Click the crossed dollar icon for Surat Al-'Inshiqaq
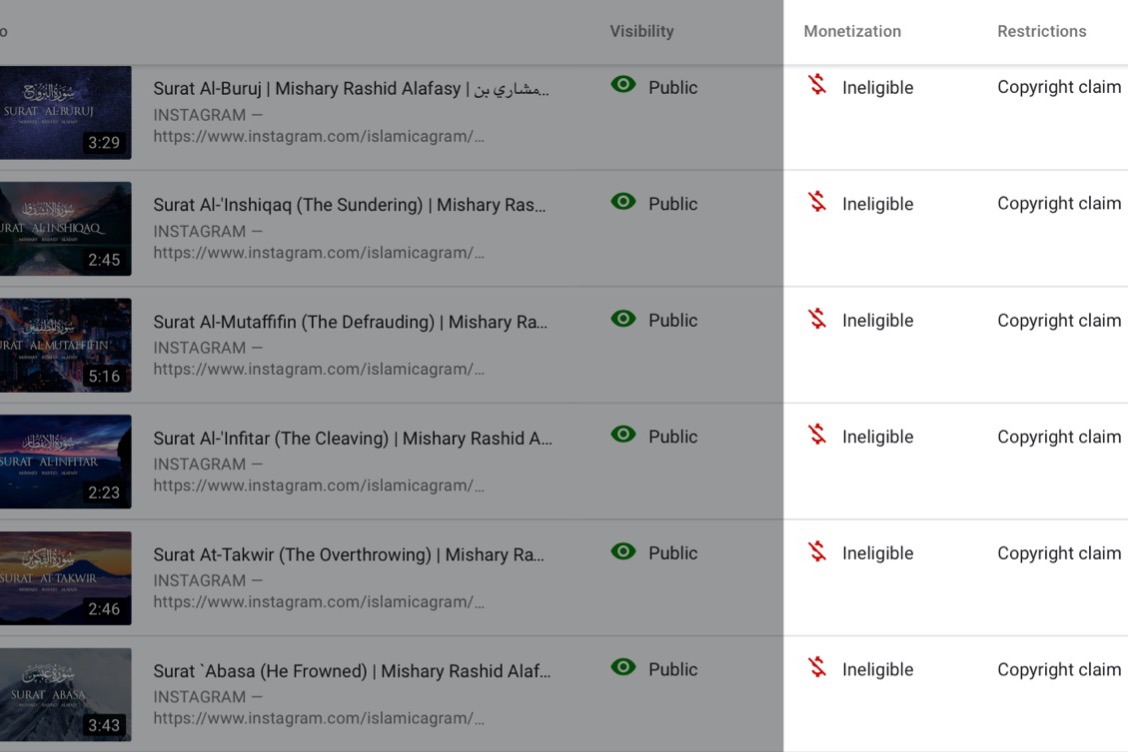Viewport: 1128px width, 752px height. click(x=818, y=203)
